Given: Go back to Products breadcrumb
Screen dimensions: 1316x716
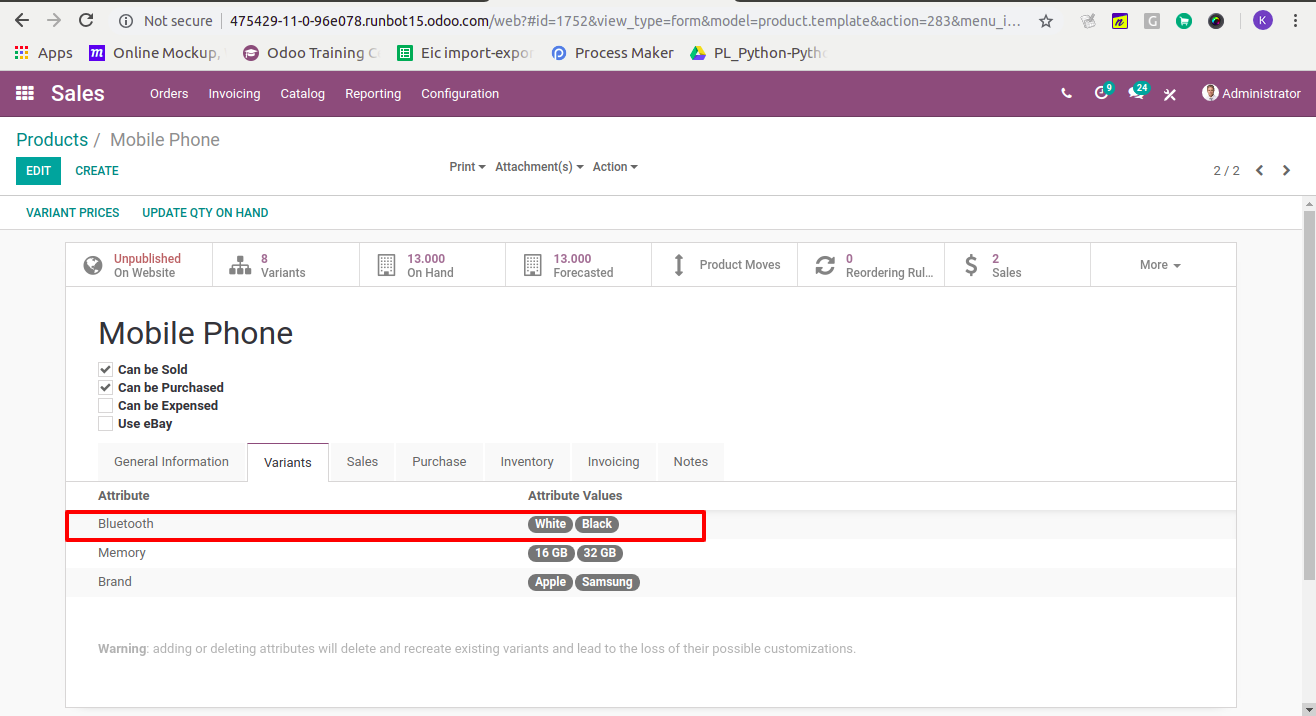Looking at the screenshot, I should coord(52,140).
